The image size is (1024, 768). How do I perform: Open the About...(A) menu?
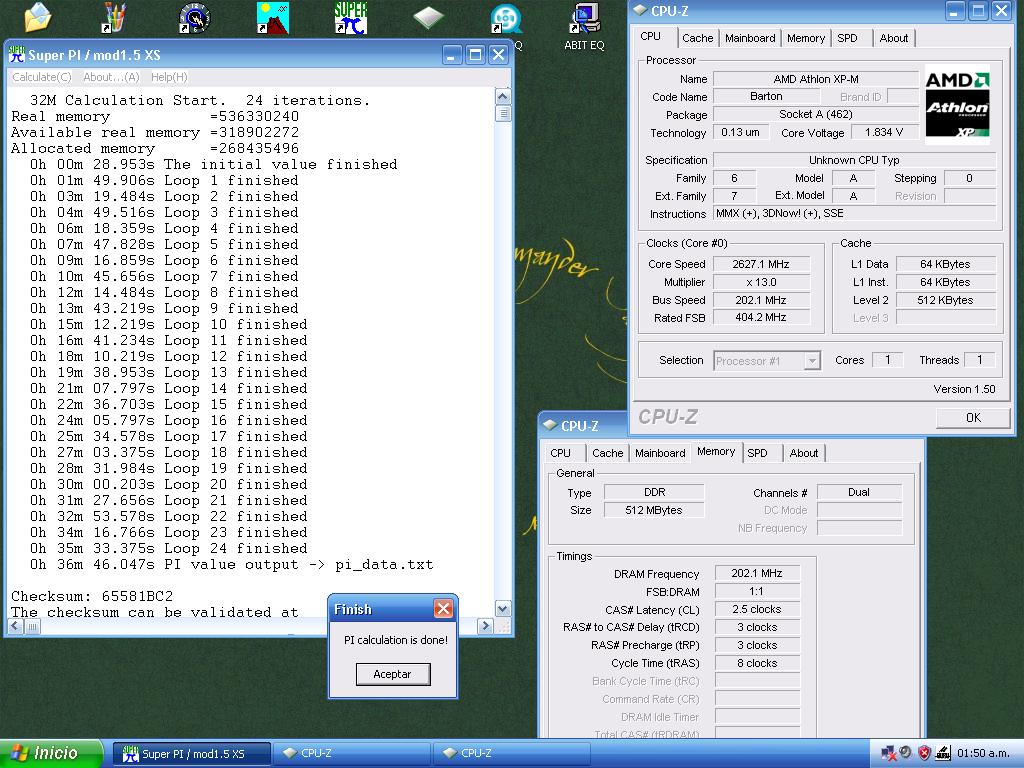click(x=111, y=77)
